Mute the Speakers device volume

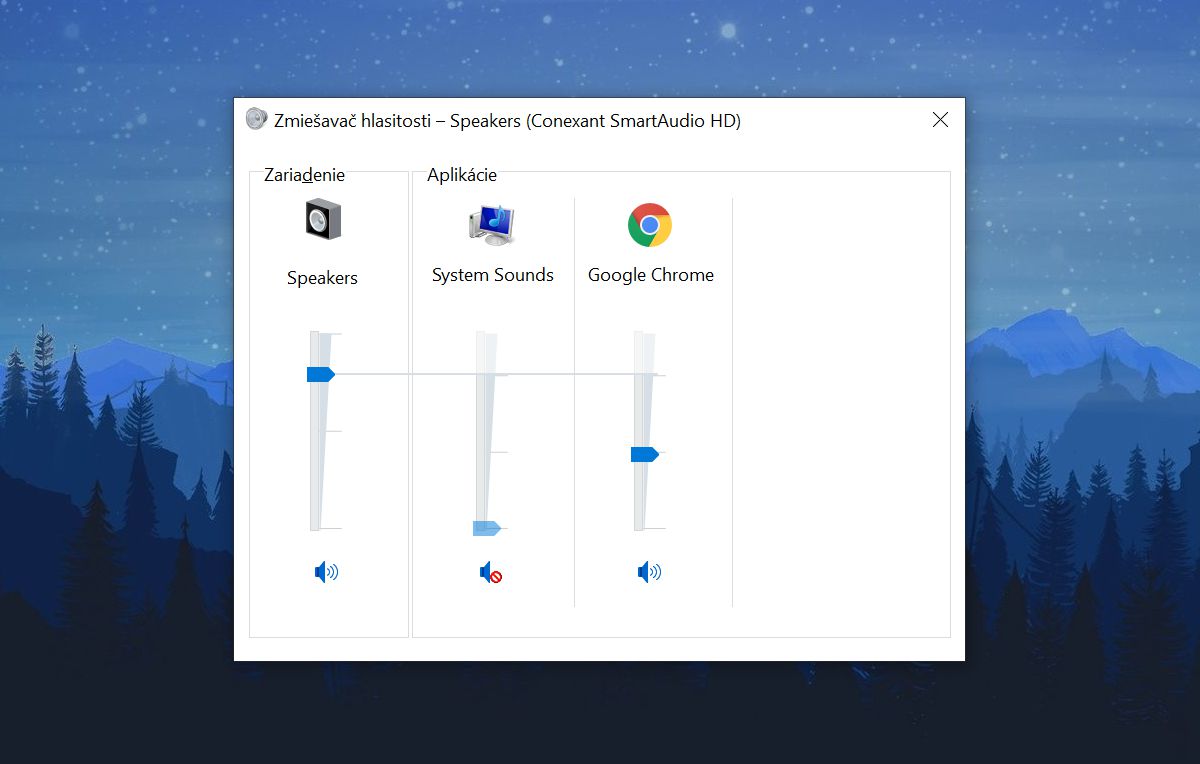pyautogui.click(x=326, y=573)
